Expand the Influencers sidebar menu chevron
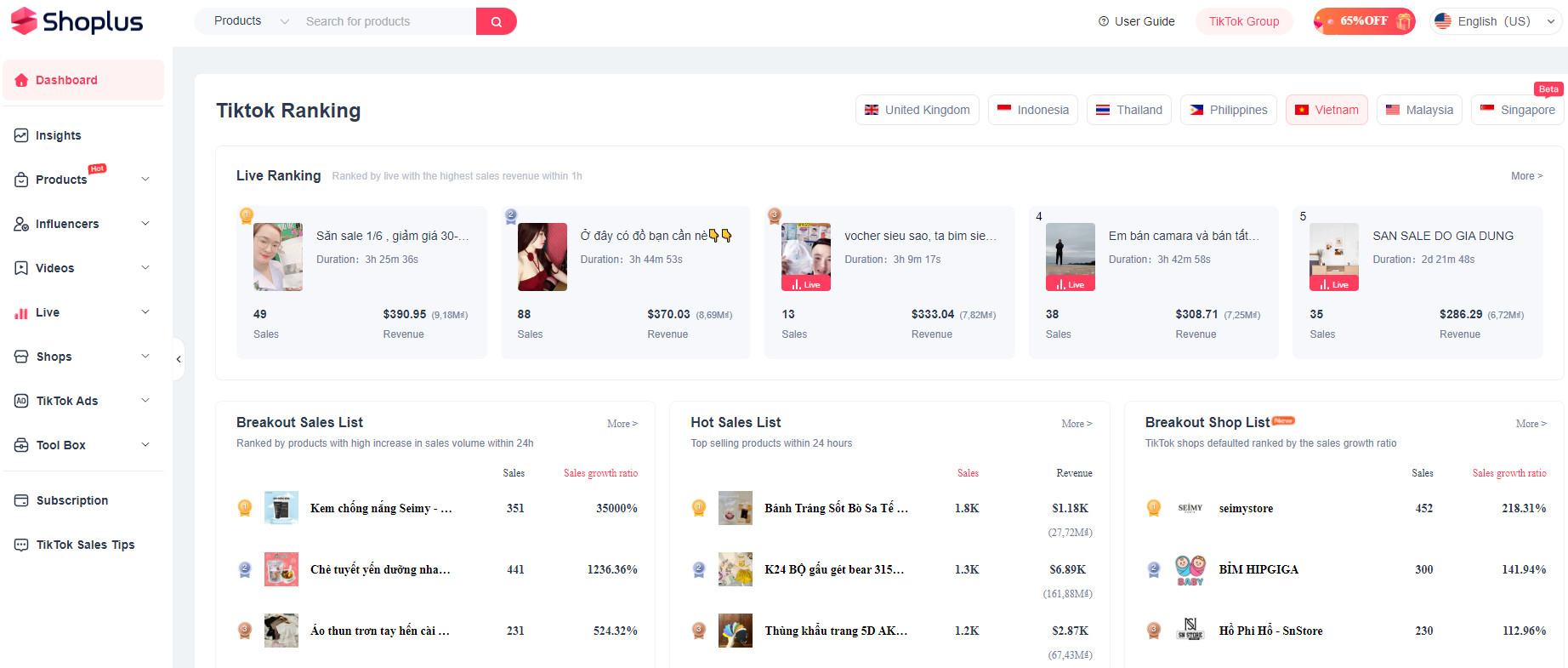Image resolution: width=1568 pixels, height=668 pixels. coord(145,224)
